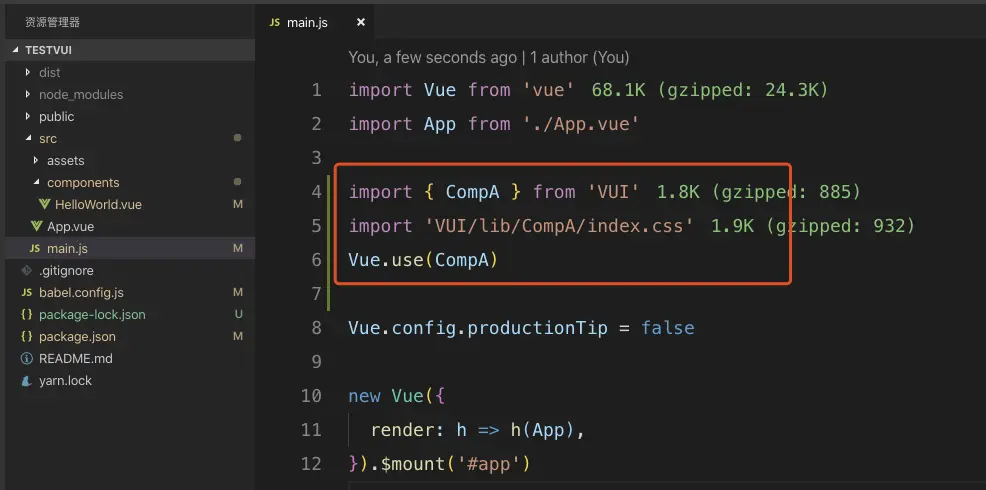Click the git icon beside .gitignore
Viewport: 986px width, 490px height.
26,270
